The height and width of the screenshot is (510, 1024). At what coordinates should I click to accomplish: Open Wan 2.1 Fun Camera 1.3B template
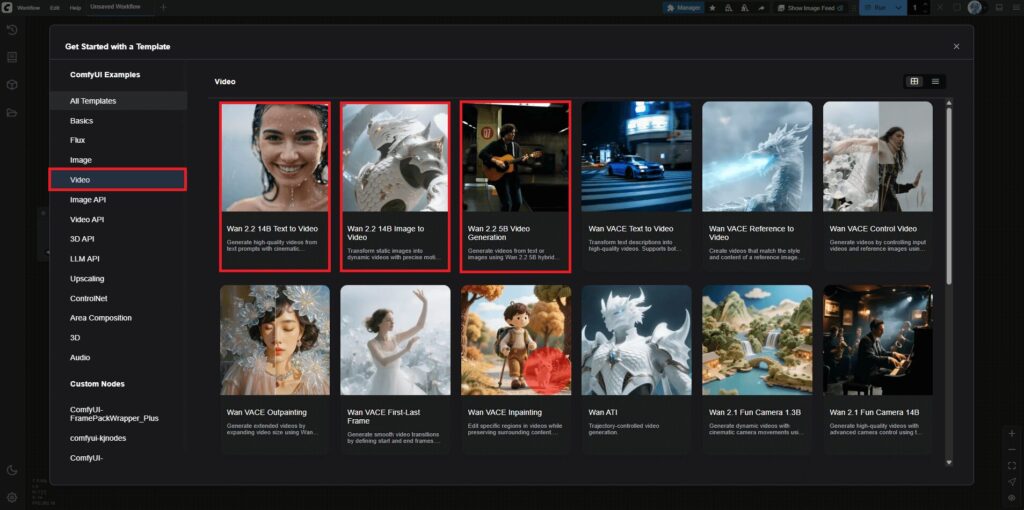757,370
